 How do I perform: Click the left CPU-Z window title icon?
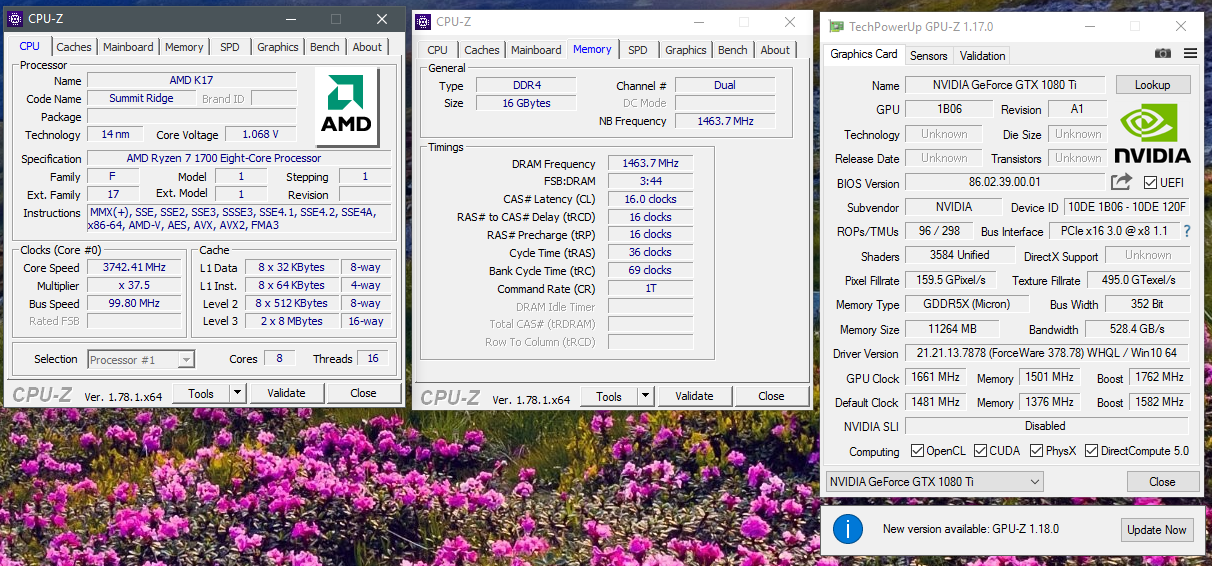pos(15,19)
